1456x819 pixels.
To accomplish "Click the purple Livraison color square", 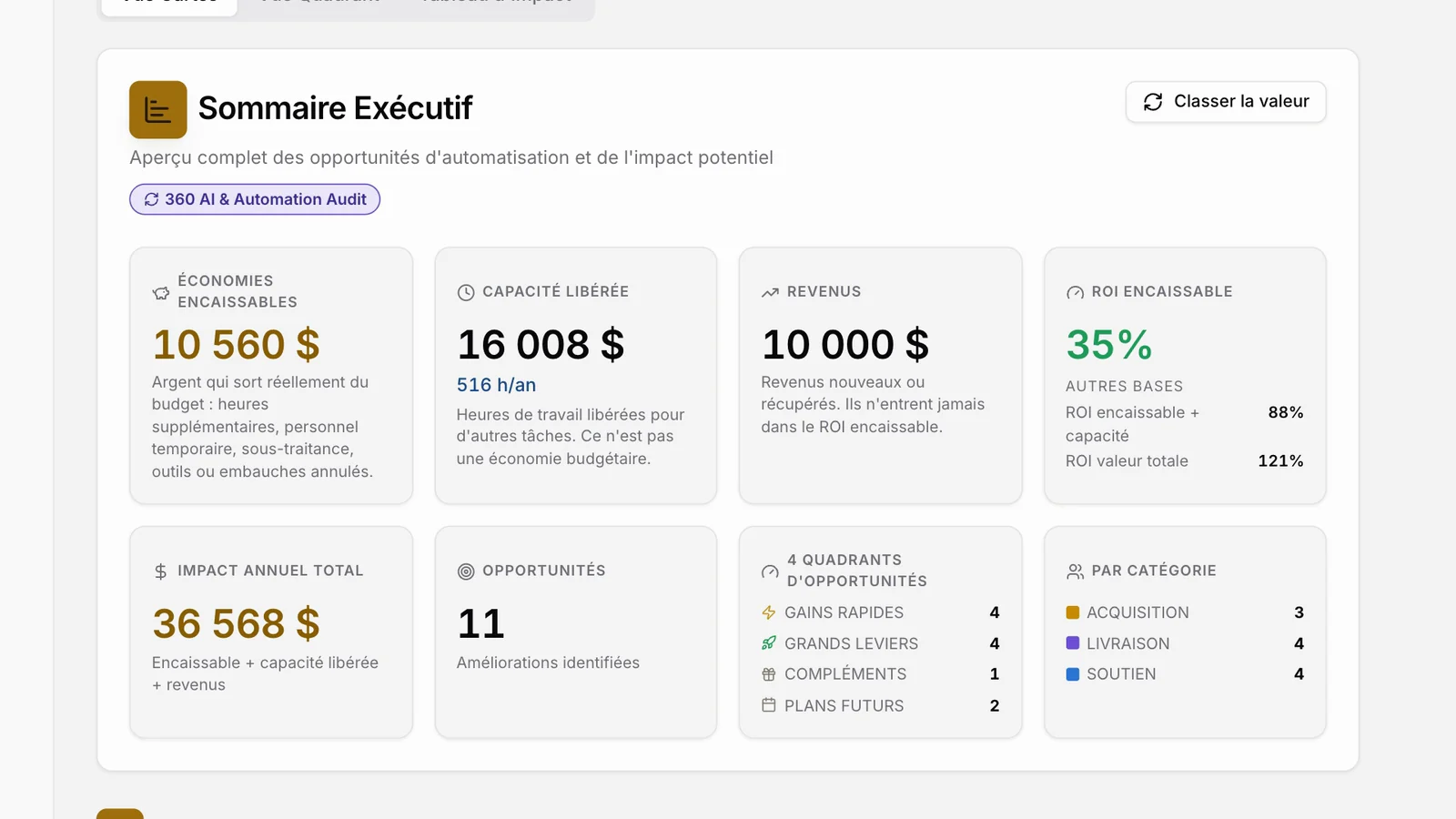I will [x=1073, y=643].
